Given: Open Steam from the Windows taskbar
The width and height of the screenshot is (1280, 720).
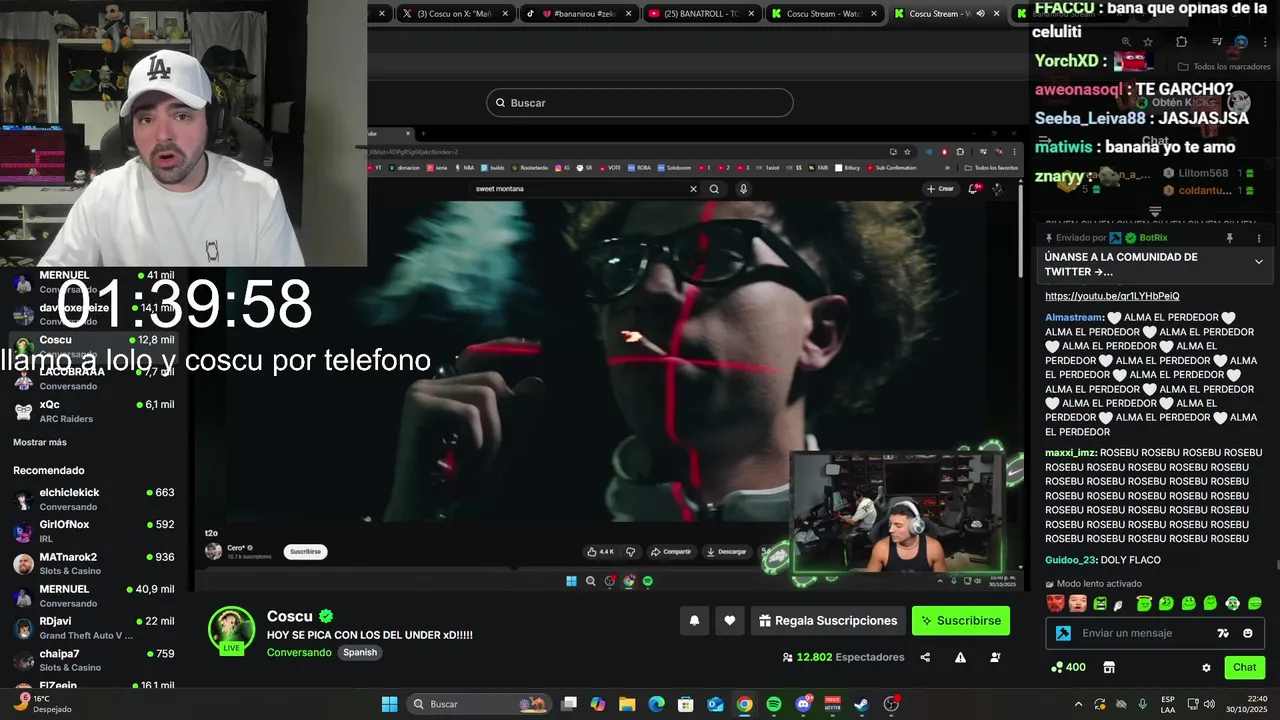Looking at the screenshot, I should (861, 704).
